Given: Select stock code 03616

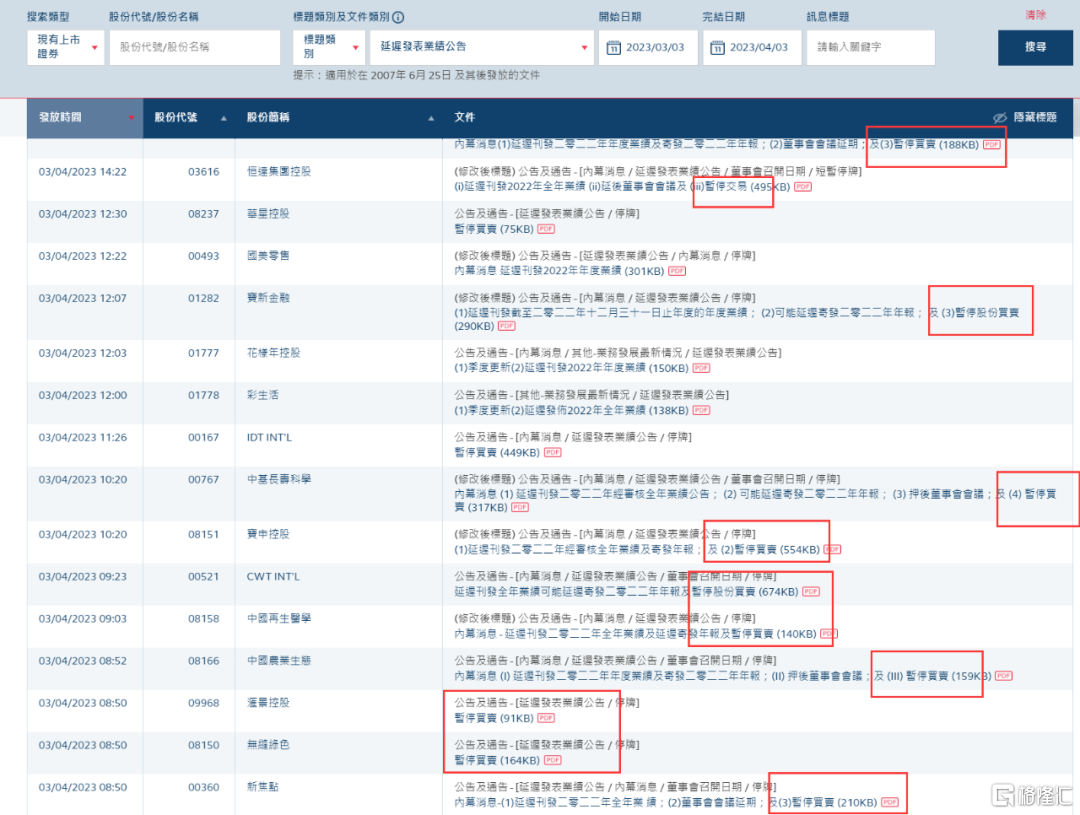Looking at the screenshot, I should (204, 172).
